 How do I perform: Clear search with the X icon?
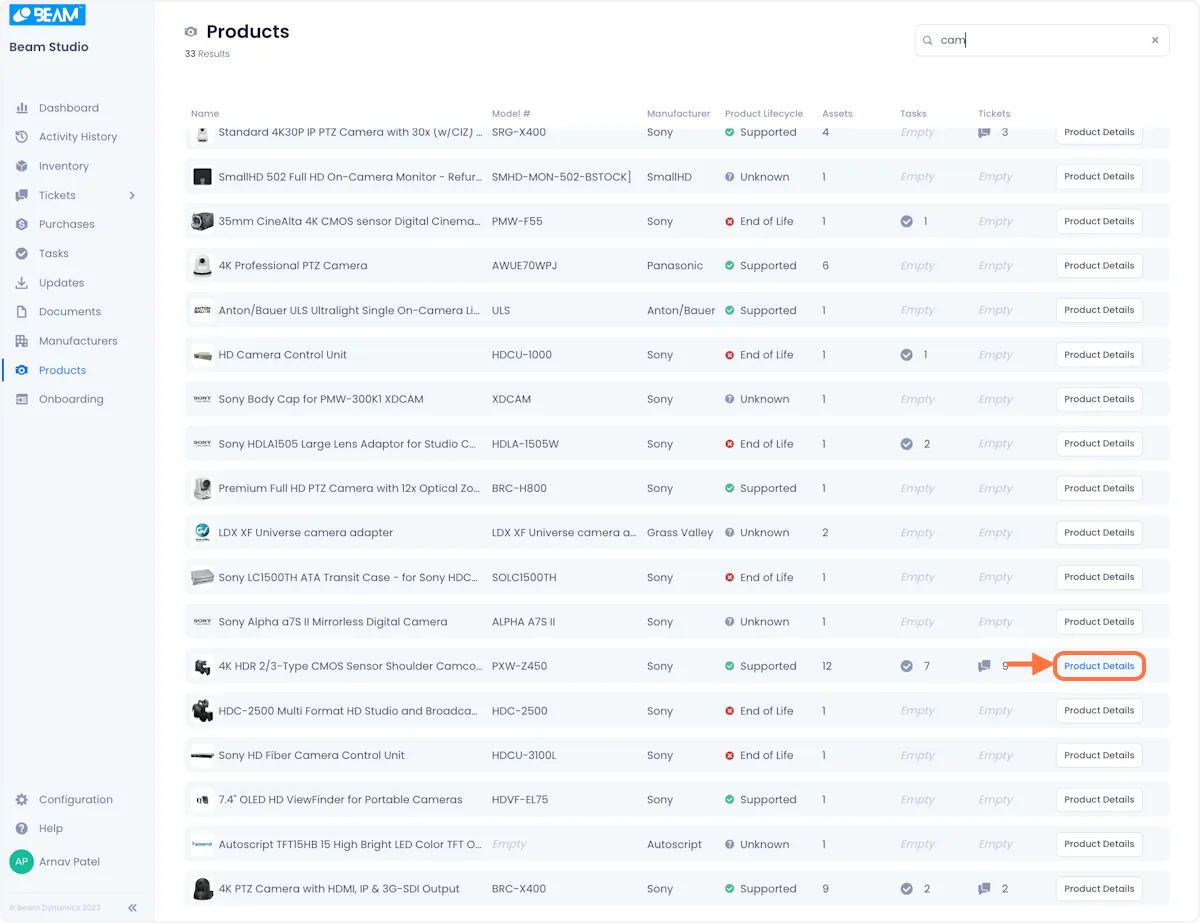(1155, 41)
